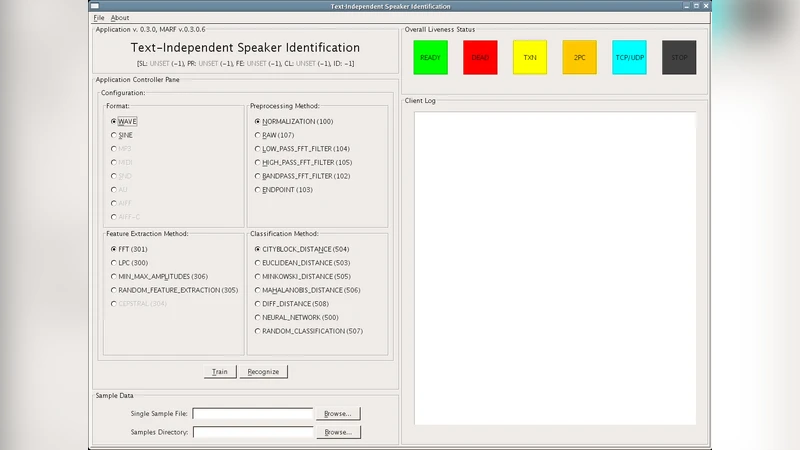Click inside the Client Log area
The width and height of the screenshot is (800, 450).
pos(555,270)
